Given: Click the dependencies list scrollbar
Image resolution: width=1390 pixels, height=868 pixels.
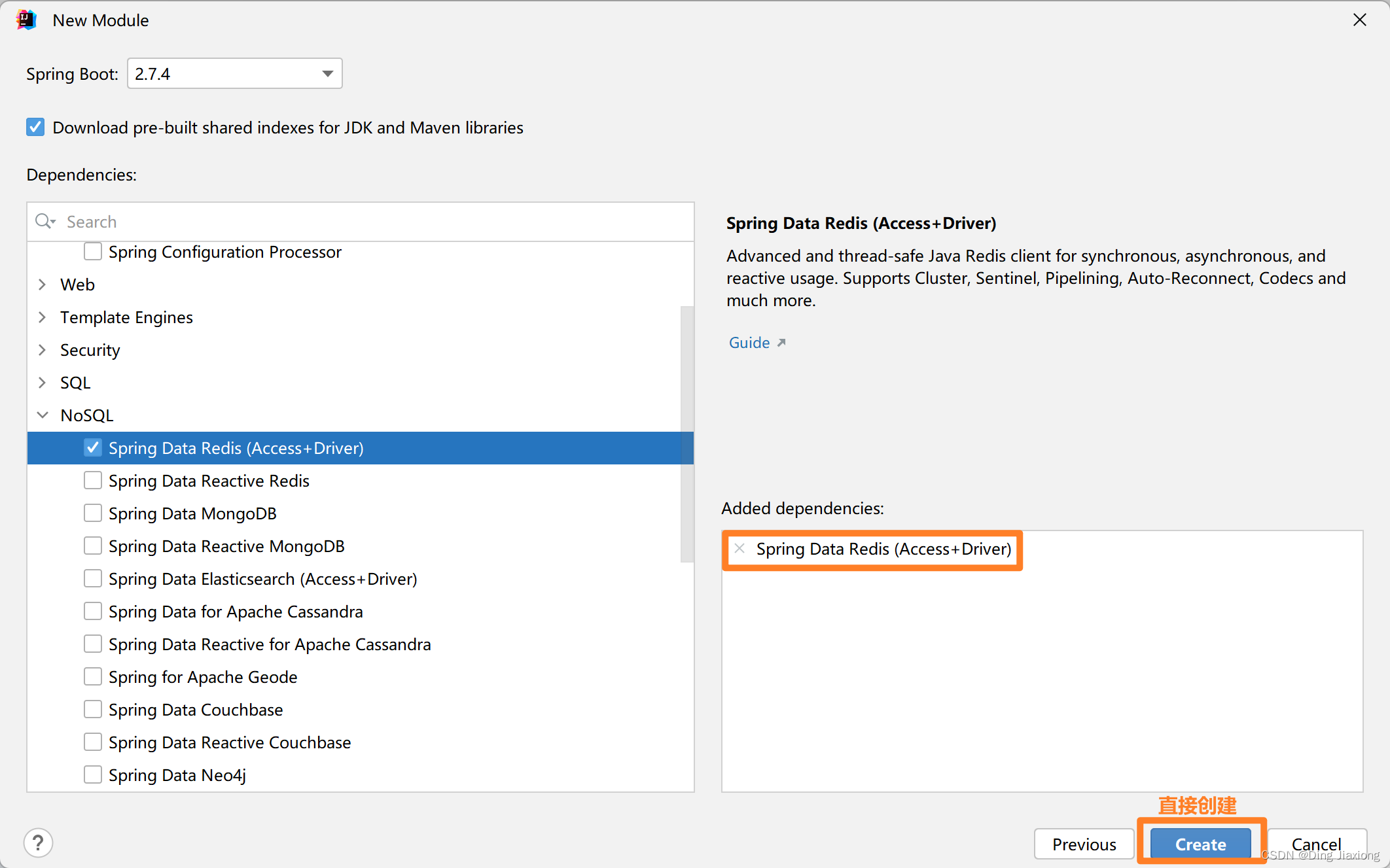Looking at the screenshot, I should coord(686,434).
